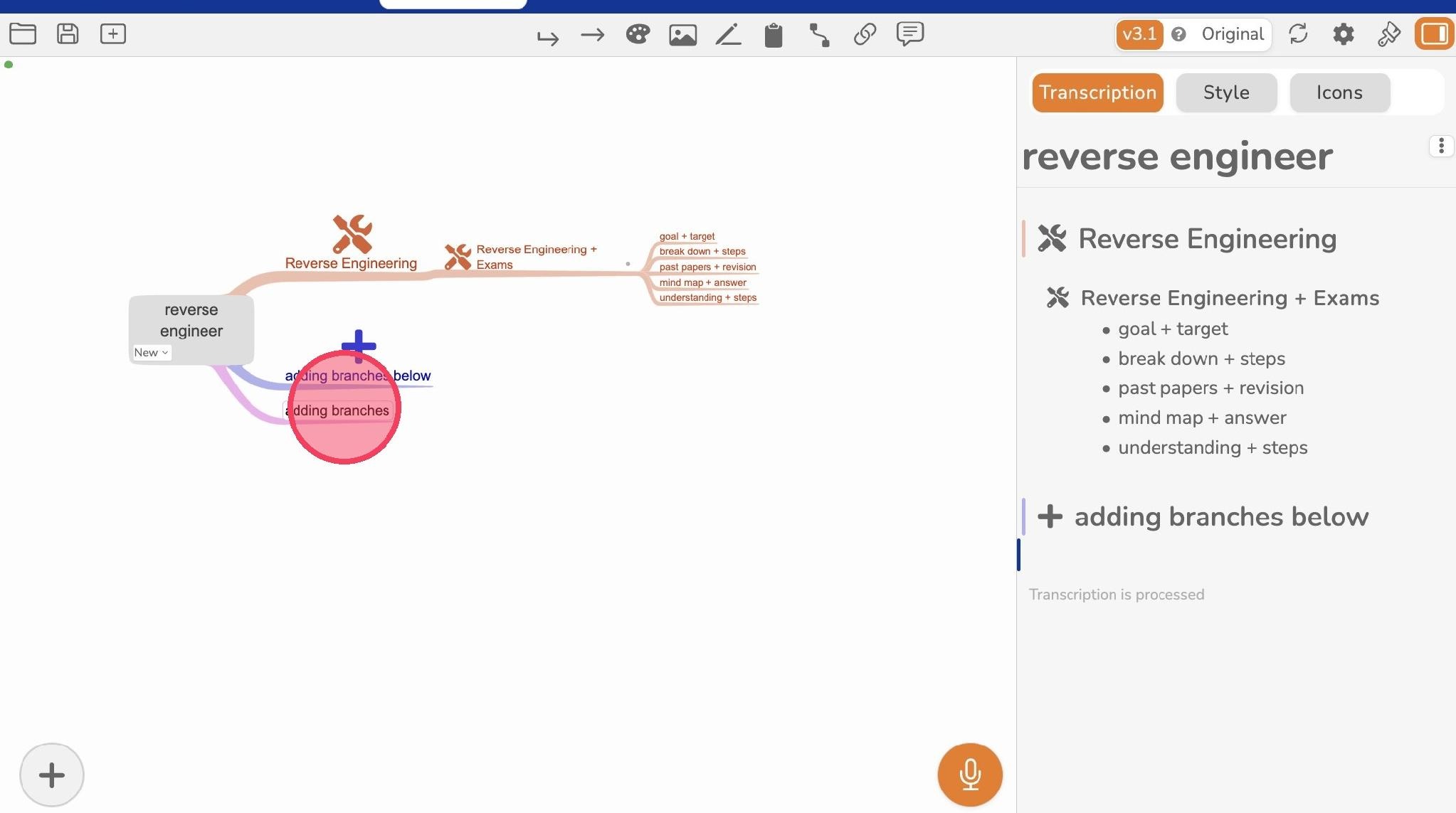Click the add child branch arrow icon
Viewport: 1456px width, 813px height.
tap(548, 37)
